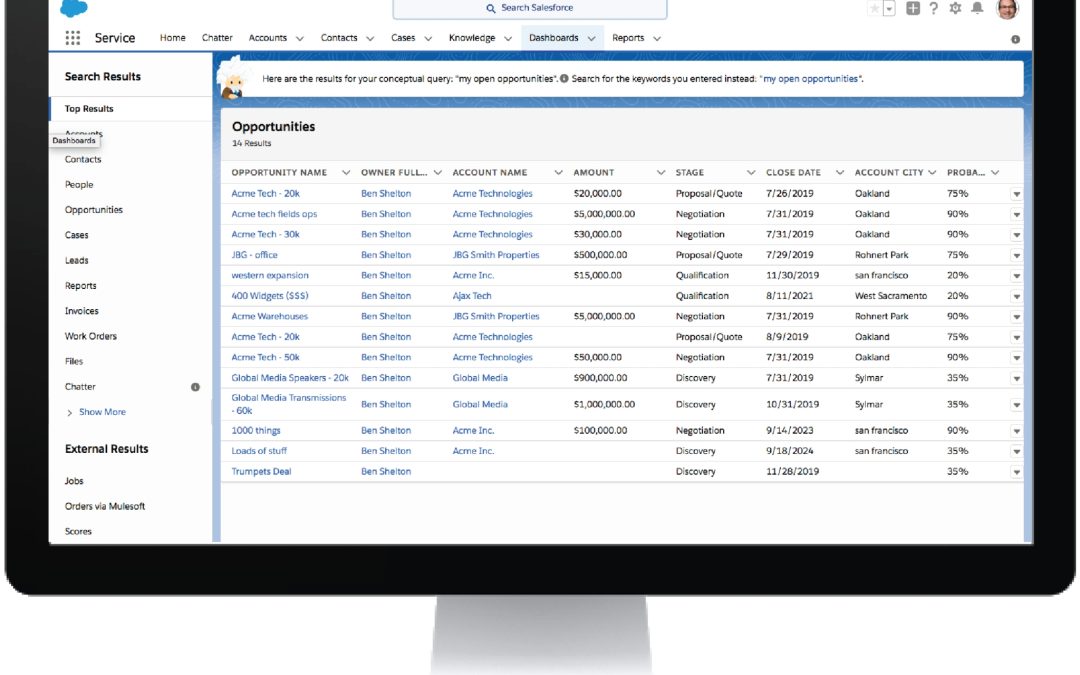Select Opportunities in search sidebar
The height and width of the screenshot is (675, 1080).
pyautogui.click(x=94, y=209)
